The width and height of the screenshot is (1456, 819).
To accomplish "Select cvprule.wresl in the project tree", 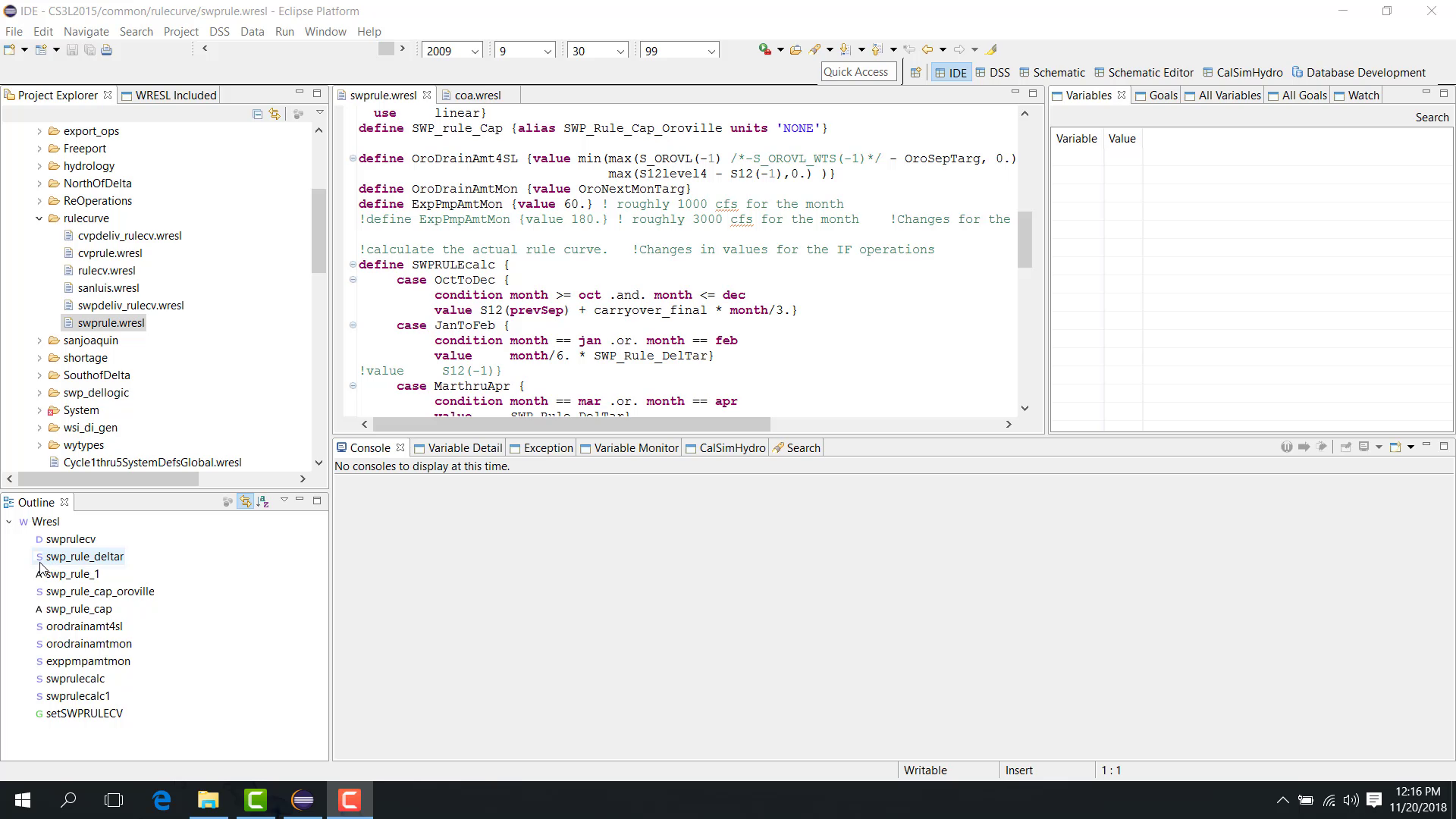I will pyautogui.click(x=110, y=253).
